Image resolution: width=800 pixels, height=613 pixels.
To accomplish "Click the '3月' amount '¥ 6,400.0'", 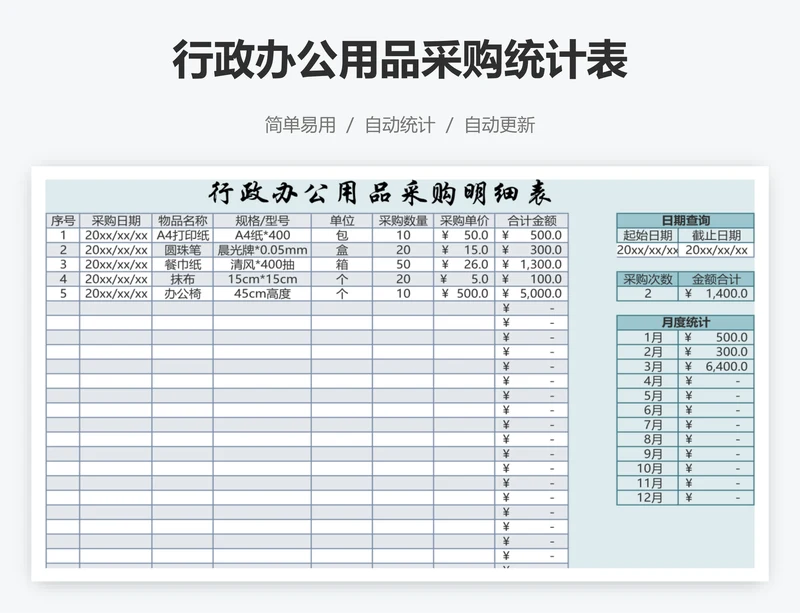I will pyautogui.click(x=716, y=366).
